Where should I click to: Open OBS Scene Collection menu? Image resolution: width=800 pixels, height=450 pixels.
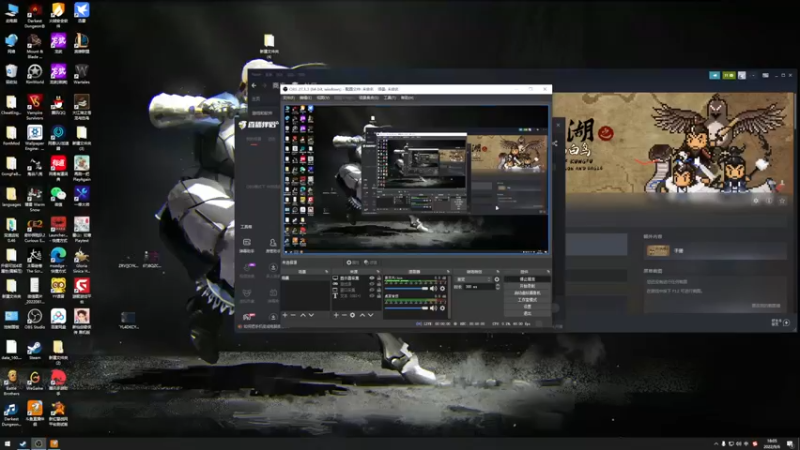tap(368, 98)
